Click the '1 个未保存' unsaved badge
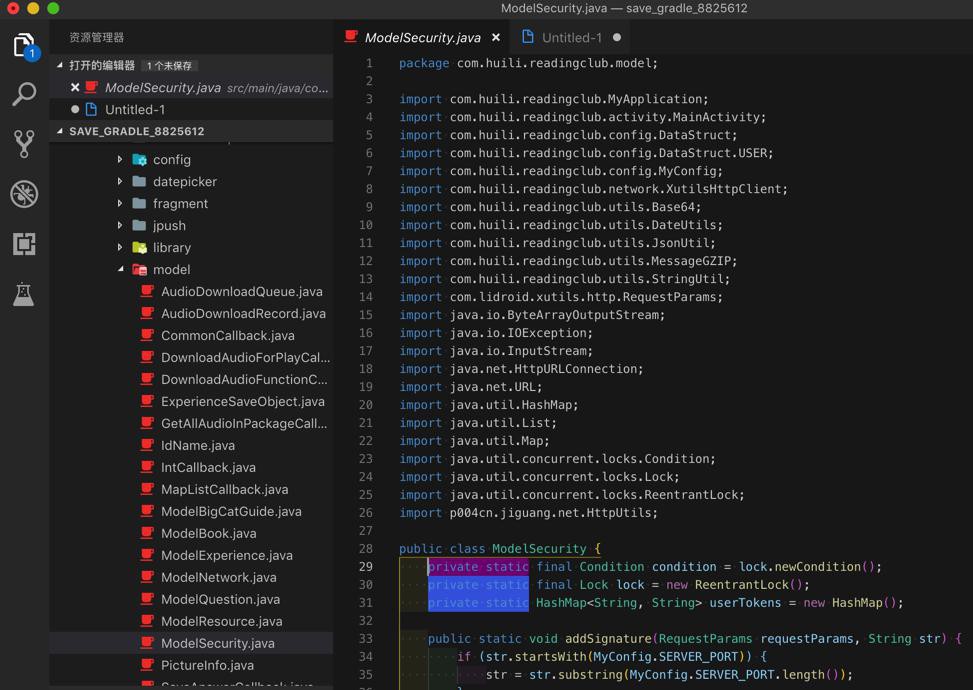973x690 pixels. (x=169, y=66)
